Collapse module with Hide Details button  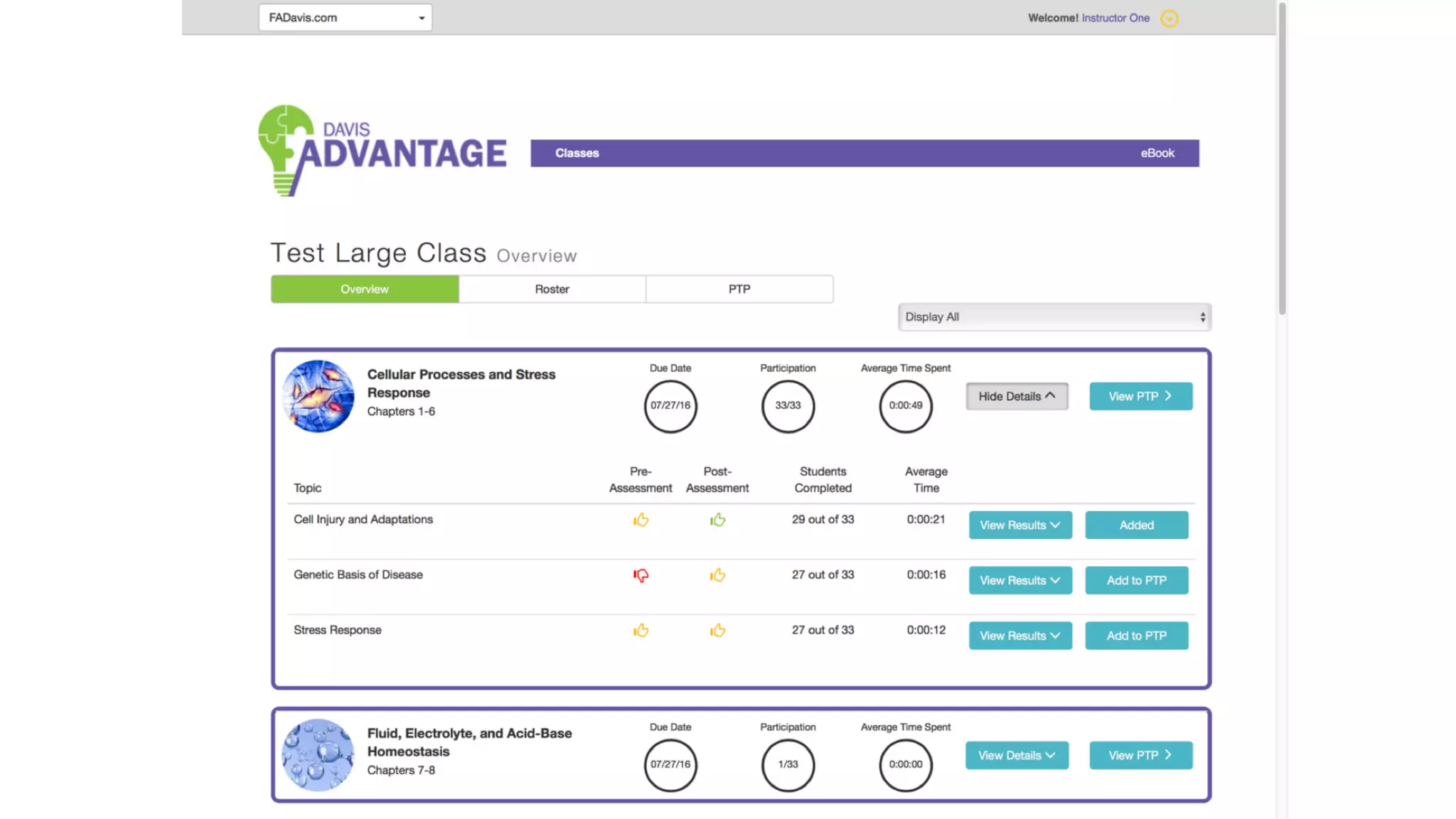pos(1017,396)
